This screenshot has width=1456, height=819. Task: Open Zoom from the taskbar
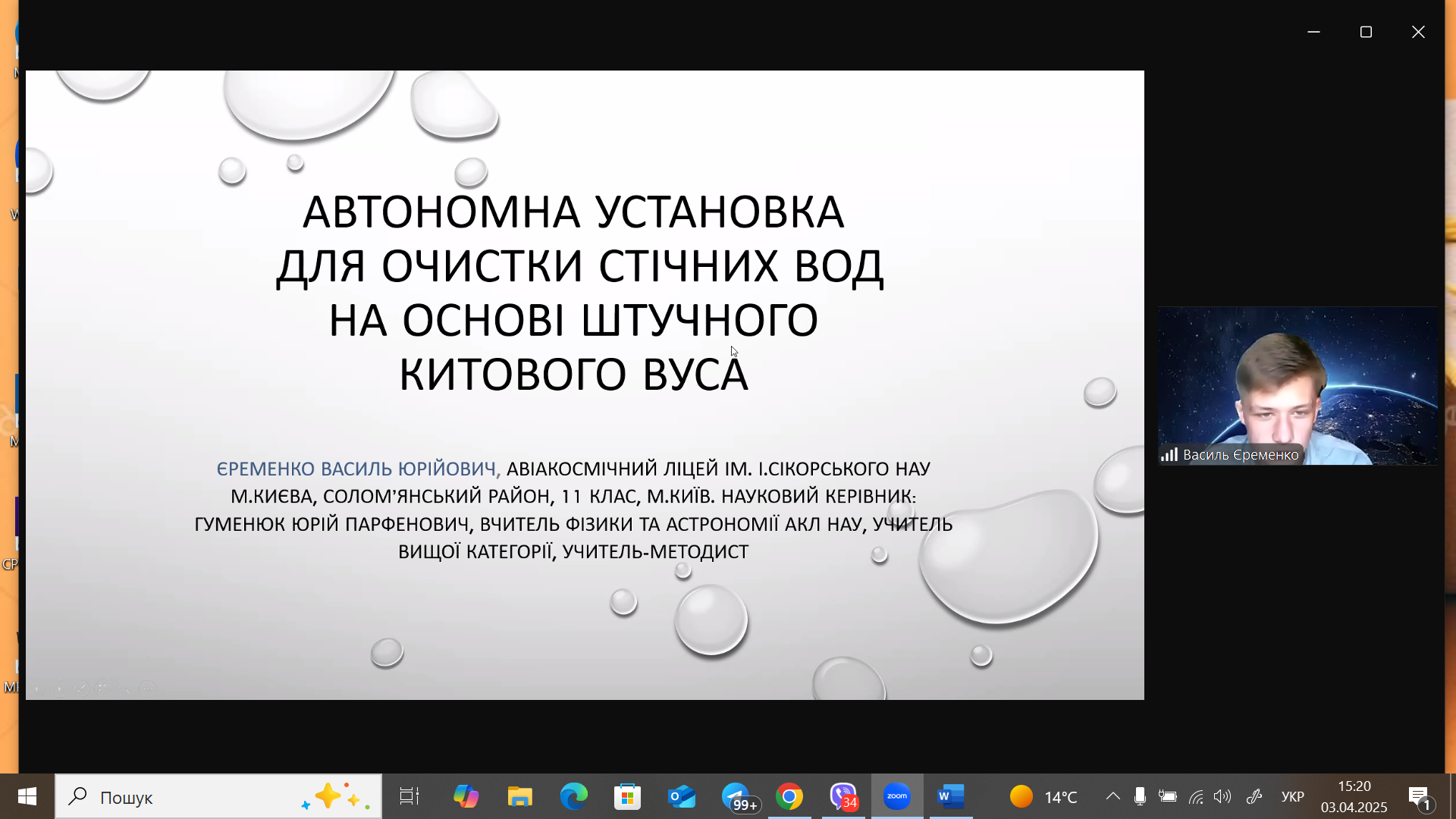(x=897, y=796)
